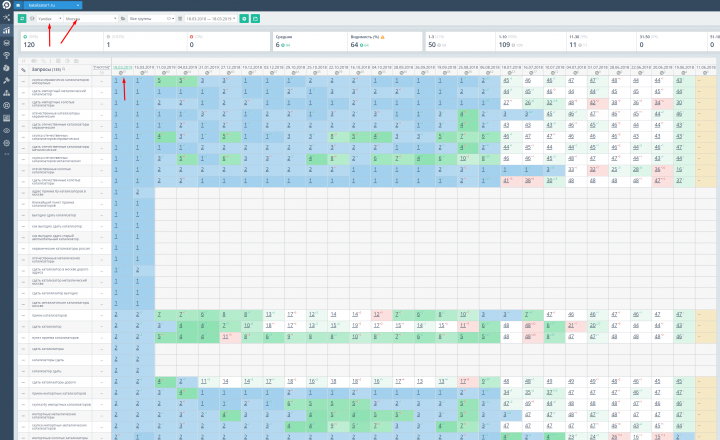Click the query row 'выгодно сдать катализатор'
Viewport: 720px width, 440px height.
tap(54, 215)
